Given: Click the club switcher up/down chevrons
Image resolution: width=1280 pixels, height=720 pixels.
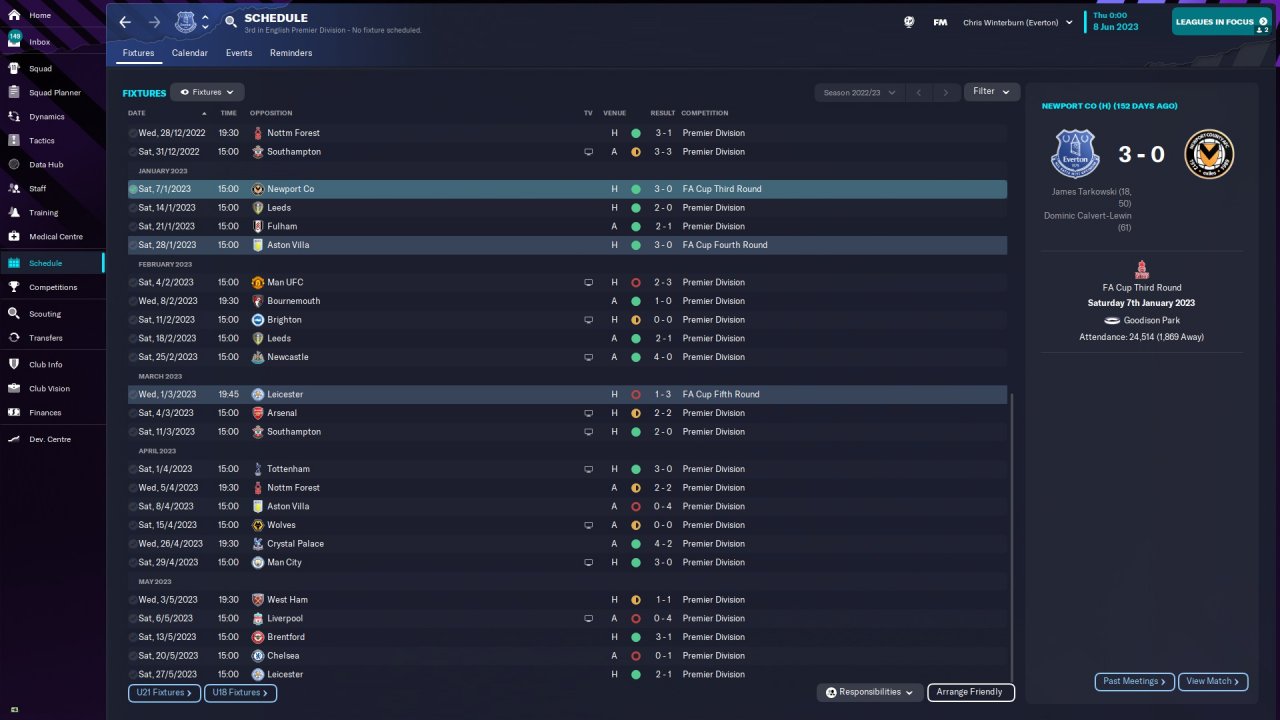Looking at the screenshot, I should 205,22.
